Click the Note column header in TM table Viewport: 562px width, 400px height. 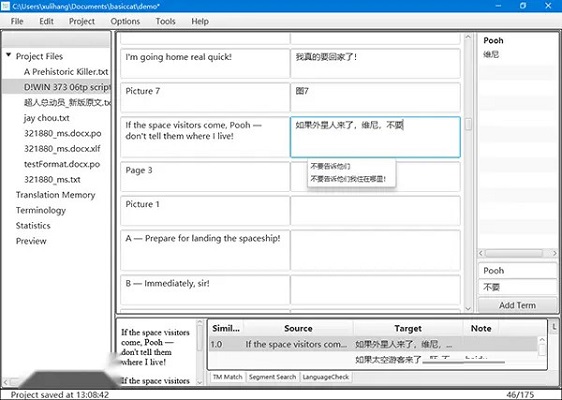[481, 328]
